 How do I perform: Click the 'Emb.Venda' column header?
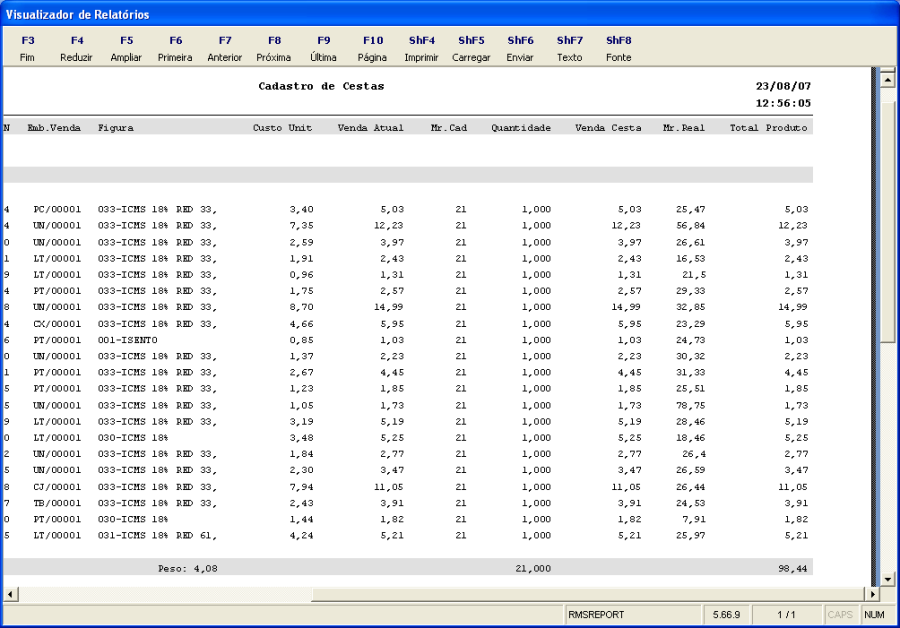coord(54,127)
